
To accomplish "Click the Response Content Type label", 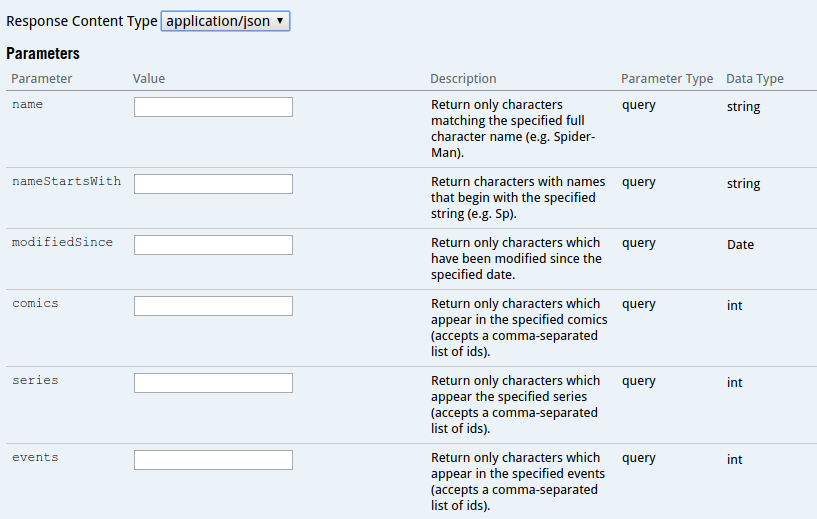I will [82, 21].
